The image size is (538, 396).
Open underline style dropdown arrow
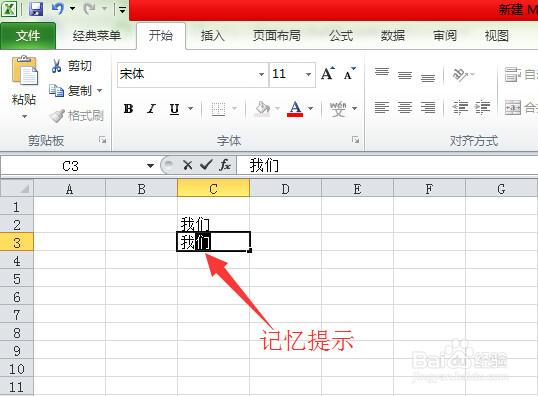point(190,109)
